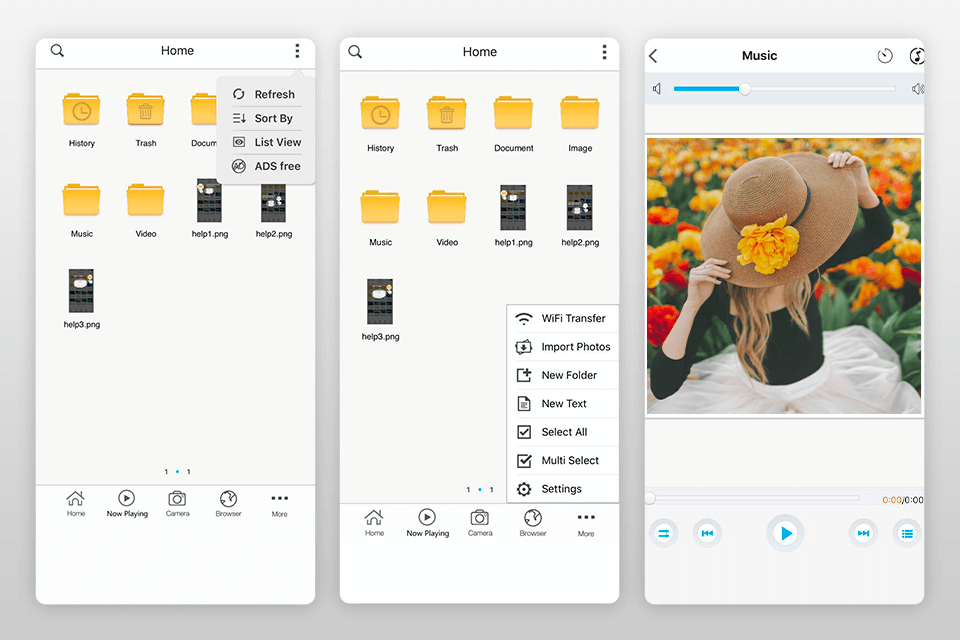This screenshot has width=960, height=640.
Task: Open the playlist icon in the music player
Action: (x=907, y=533)
